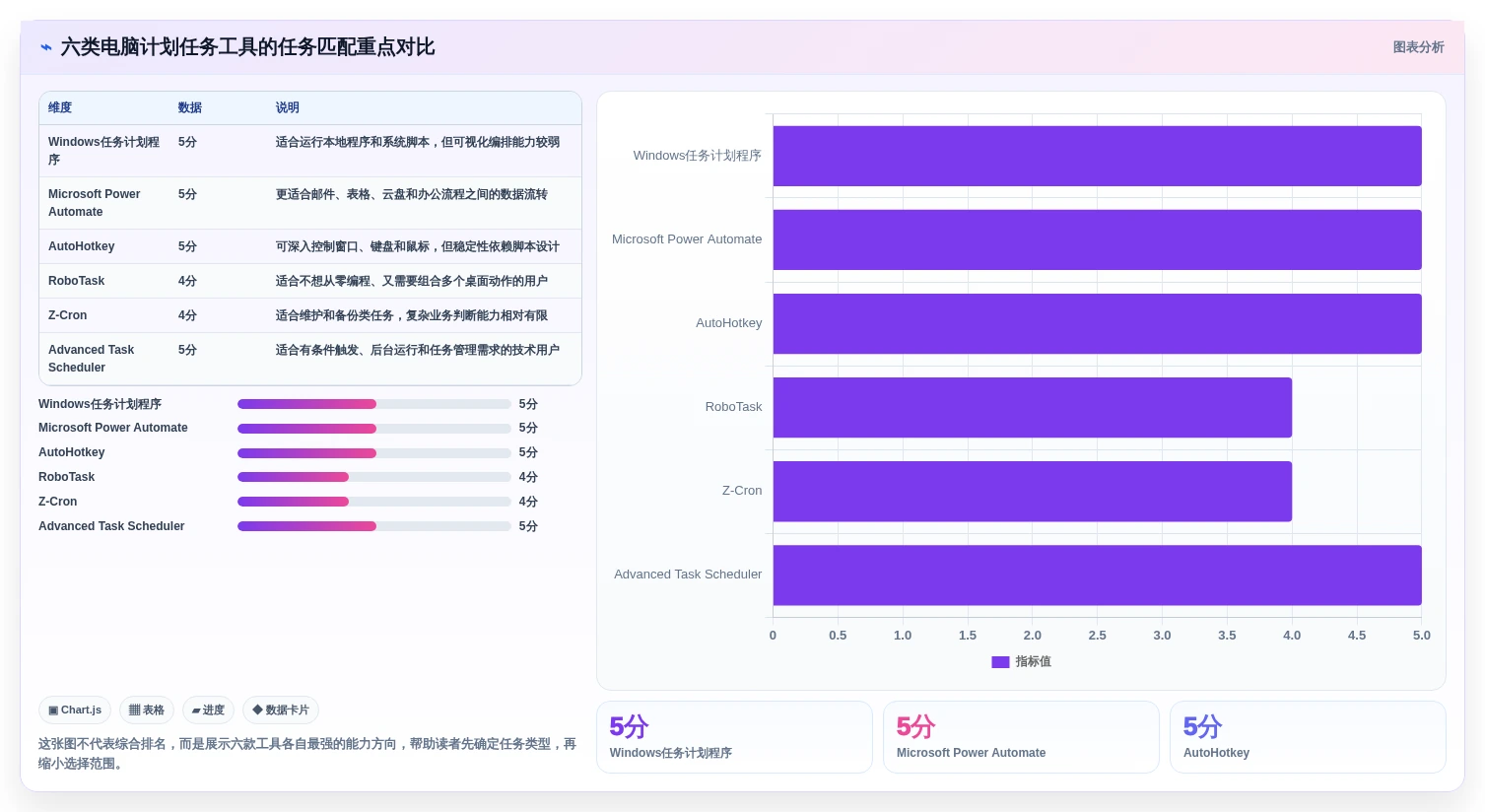Click the 图表分析 label in header
This screenshot has height=812, width=1485.
1418,47
